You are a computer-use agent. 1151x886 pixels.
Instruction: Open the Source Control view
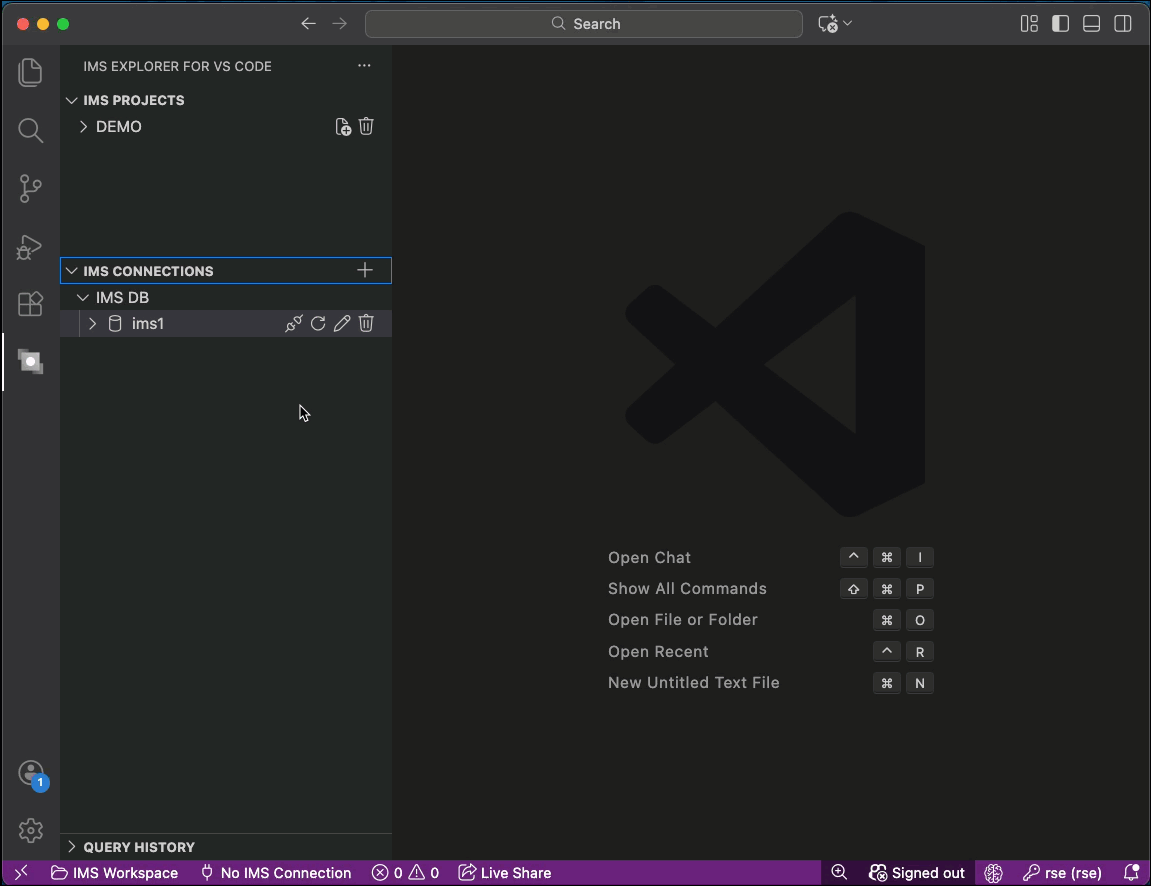pyautogui.click(x=30, y=188)
